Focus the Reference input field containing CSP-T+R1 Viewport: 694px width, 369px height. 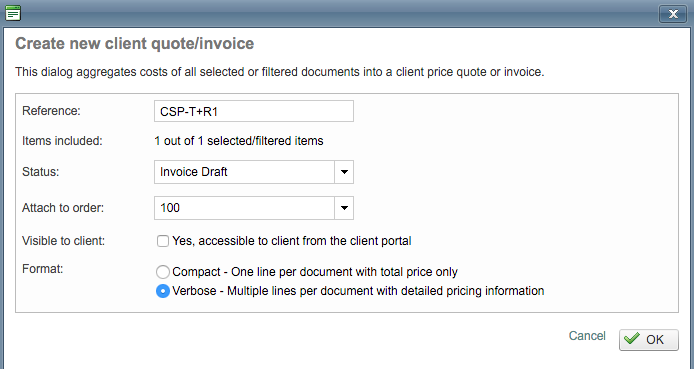click(254, 111)
